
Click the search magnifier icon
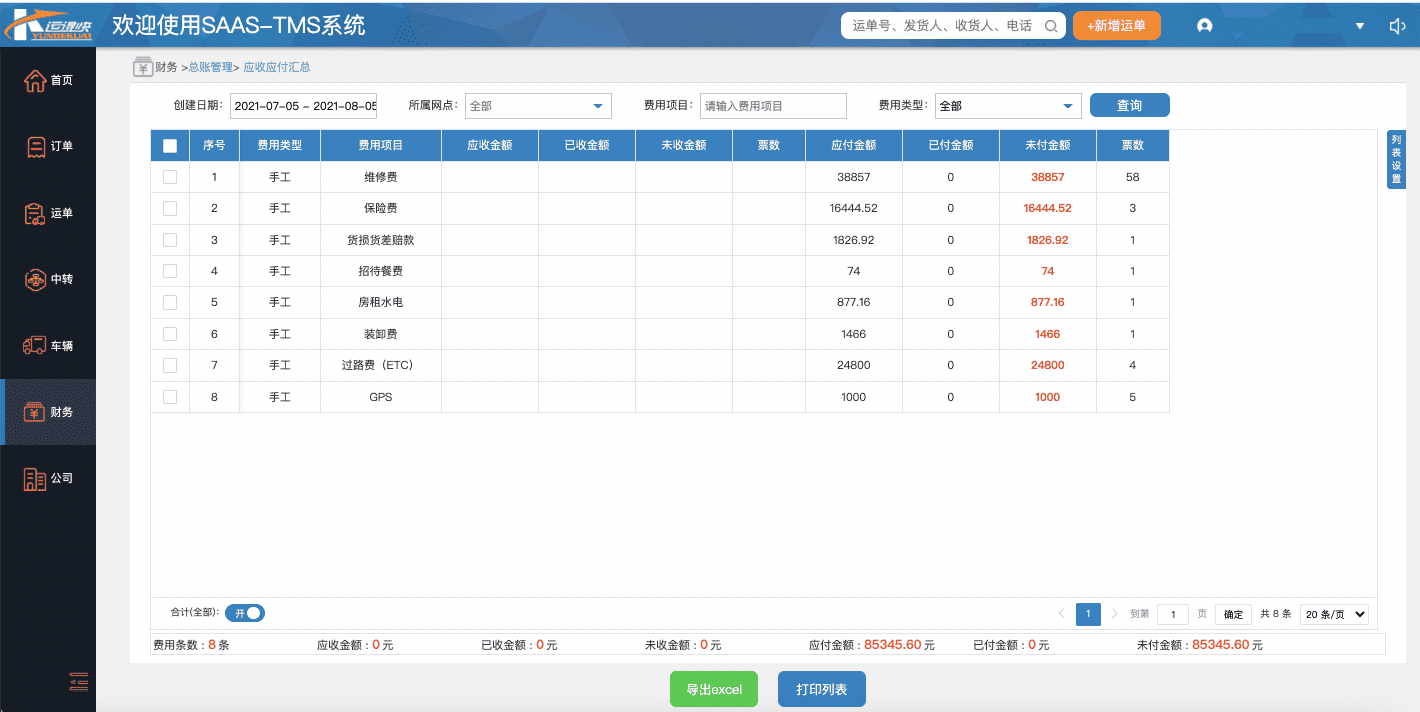(x=1050, y=27)
